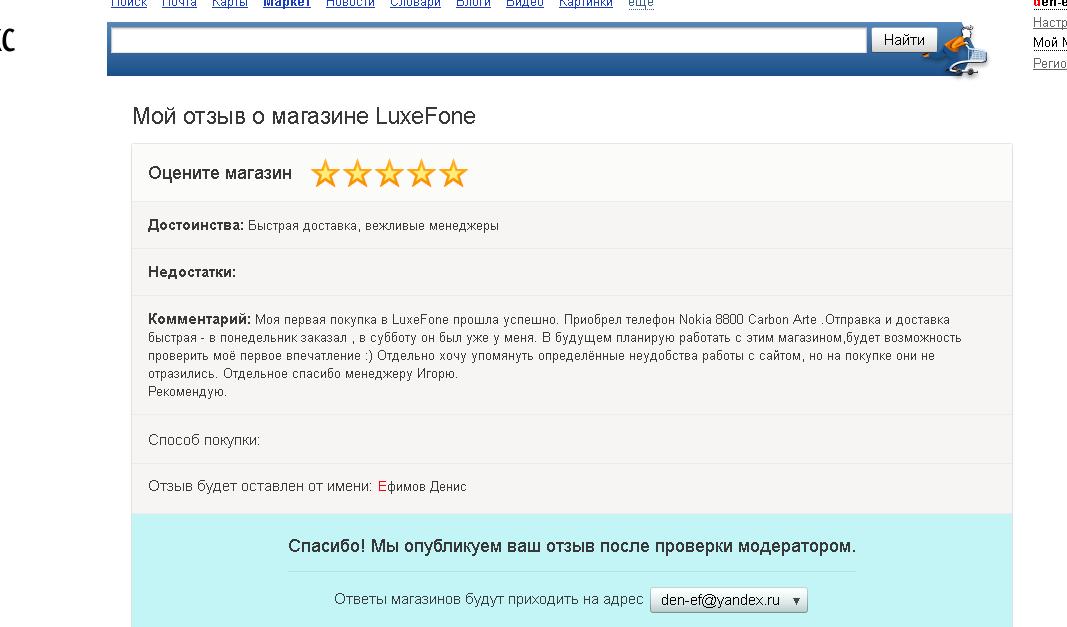The height and width of the screenshot is (627, 1067).
Task: Click the fourth rating star
Action: pyautogui.click(x=421, y=174)
